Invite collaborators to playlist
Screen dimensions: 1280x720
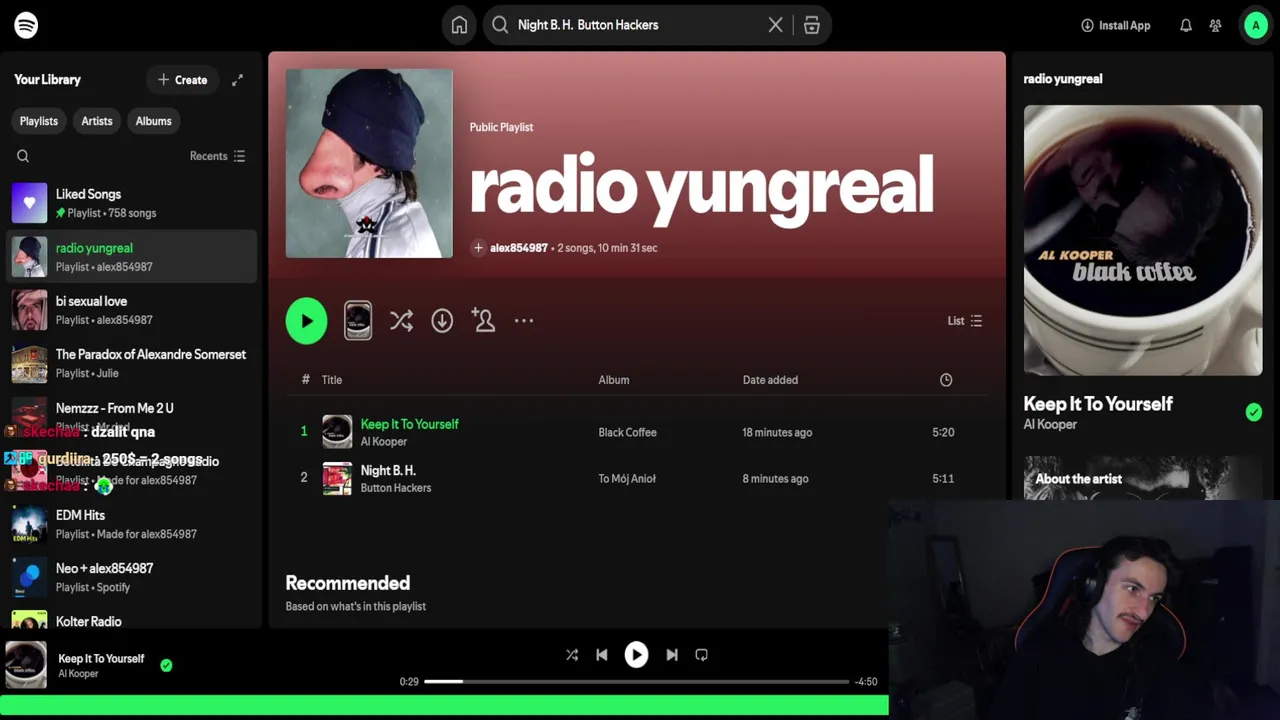(x=484, y=321)
